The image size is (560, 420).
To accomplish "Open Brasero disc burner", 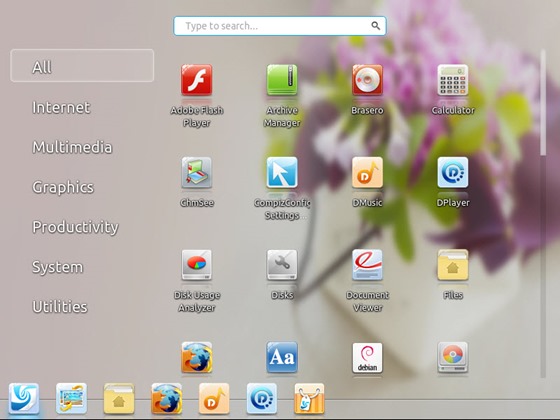I will [x=367, y=80].
